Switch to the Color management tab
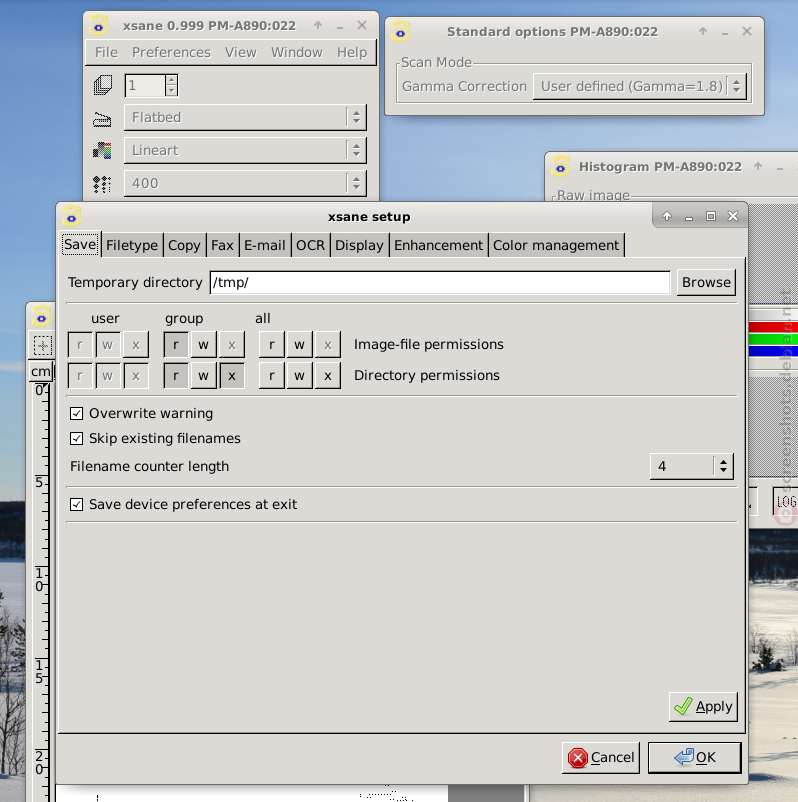 (x=556, y=245)
